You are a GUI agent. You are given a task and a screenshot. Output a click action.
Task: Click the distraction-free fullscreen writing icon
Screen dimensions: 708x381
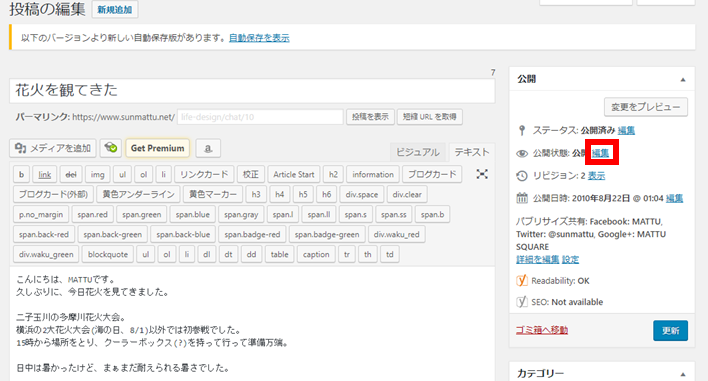pos(482,174)
